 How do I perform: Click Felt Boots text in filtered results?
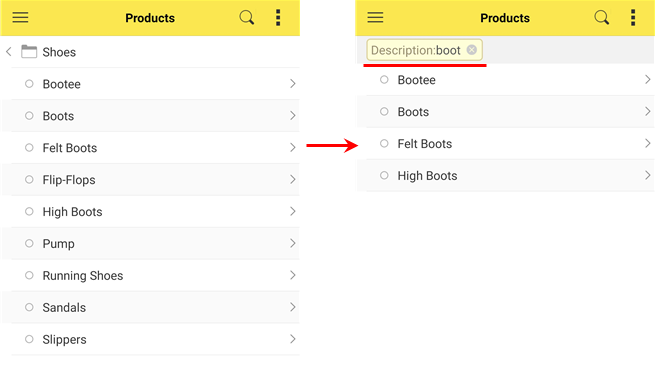(425, 144)
